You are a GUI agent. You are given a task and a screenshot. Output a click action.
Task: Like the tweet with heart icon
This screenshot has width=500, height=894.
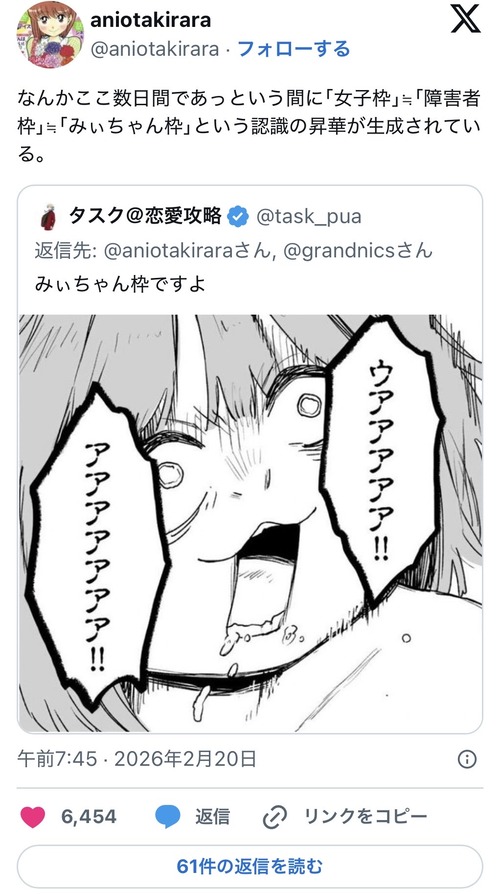(x=32, y=817)
